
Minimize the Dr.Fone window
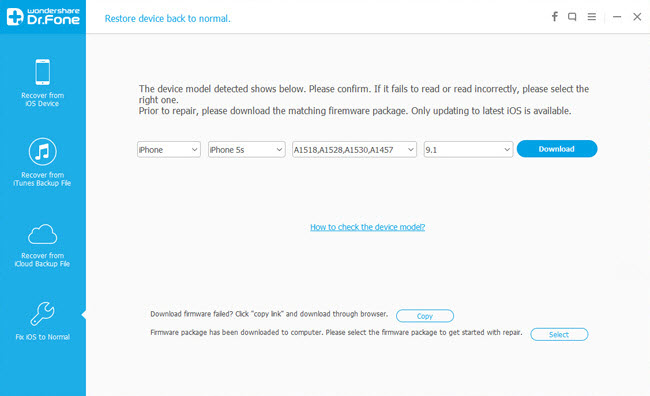[x=617, y=17]
